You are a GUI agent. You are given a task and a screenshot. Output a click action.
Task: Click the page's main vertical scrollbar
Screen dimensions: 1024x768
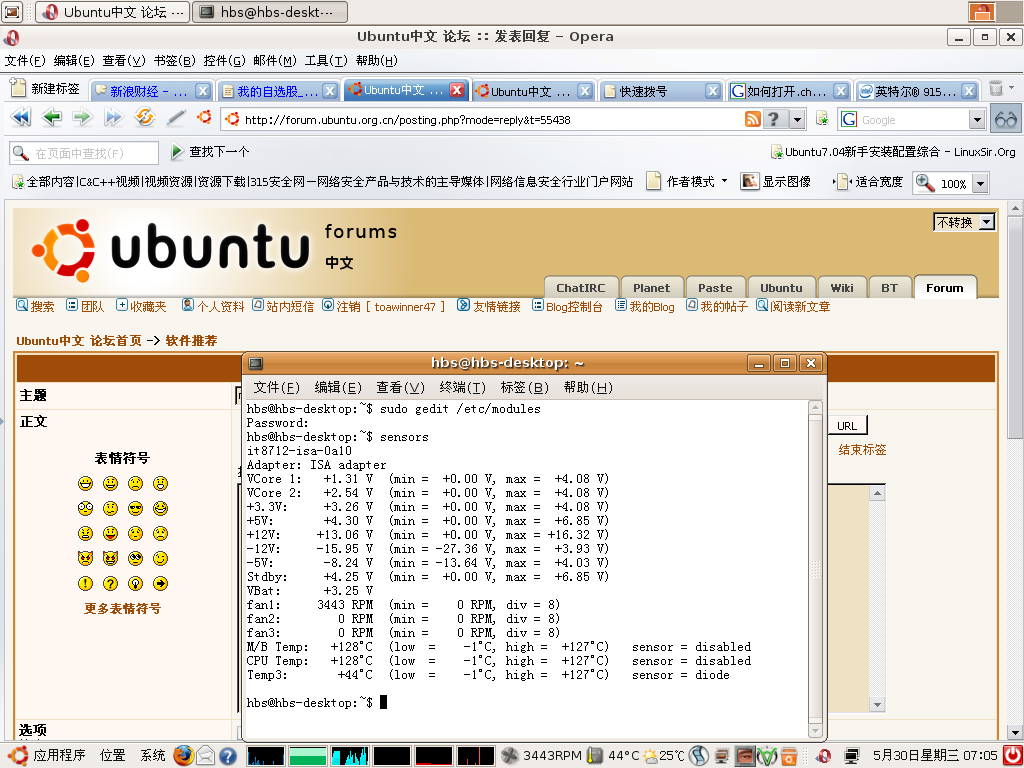tap(1016, 470)
